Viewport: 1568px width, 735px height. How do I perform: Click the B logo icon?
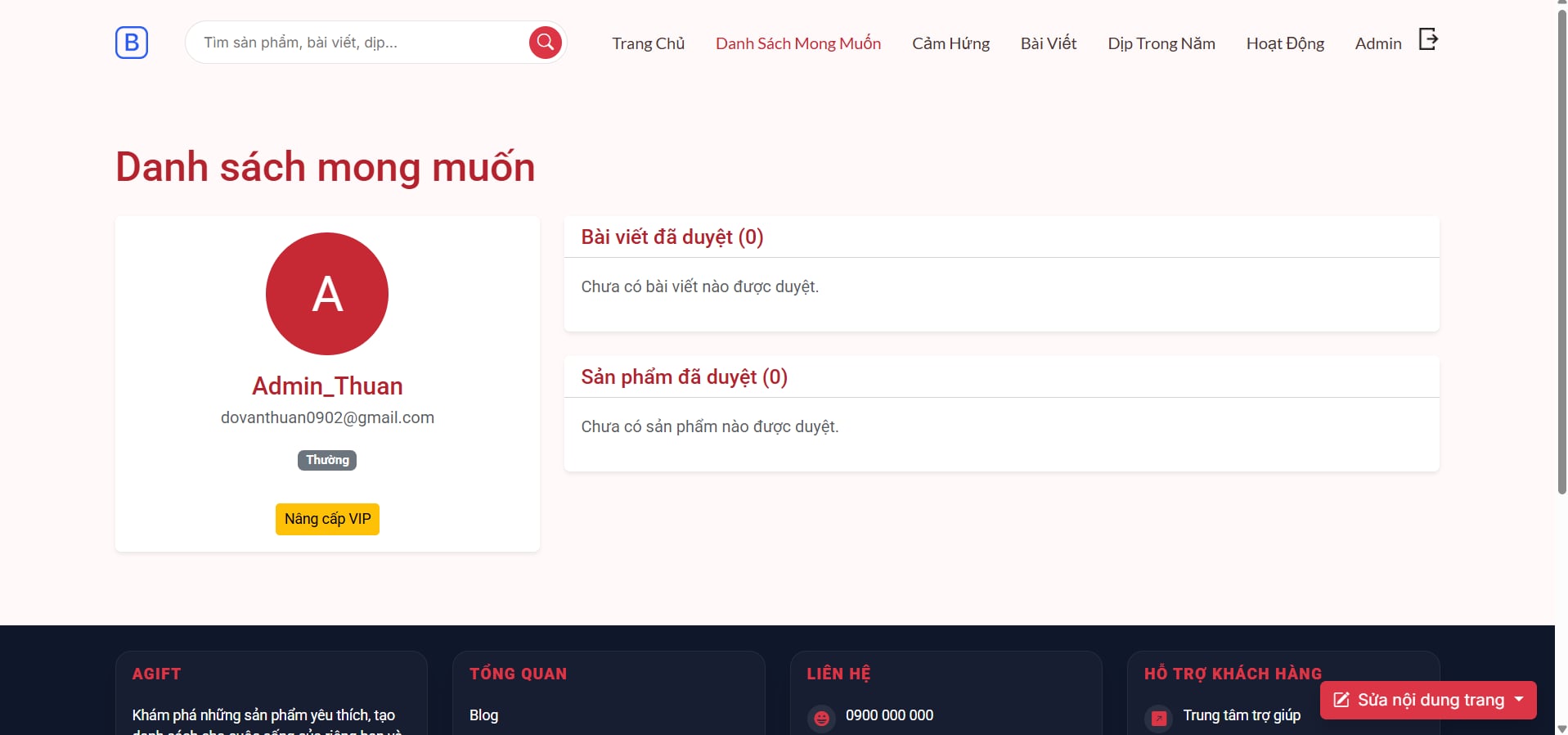[x=132, y=43]
